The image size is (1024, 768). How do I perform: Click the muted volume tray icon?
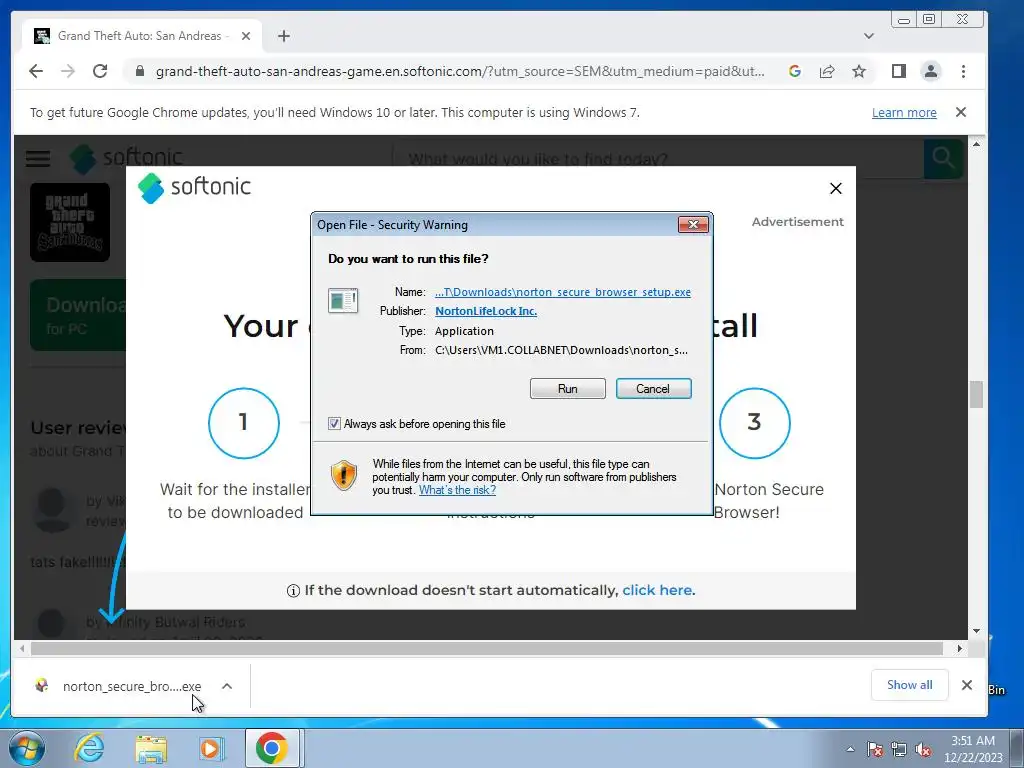pyautogui.click(x=923, y=749)
